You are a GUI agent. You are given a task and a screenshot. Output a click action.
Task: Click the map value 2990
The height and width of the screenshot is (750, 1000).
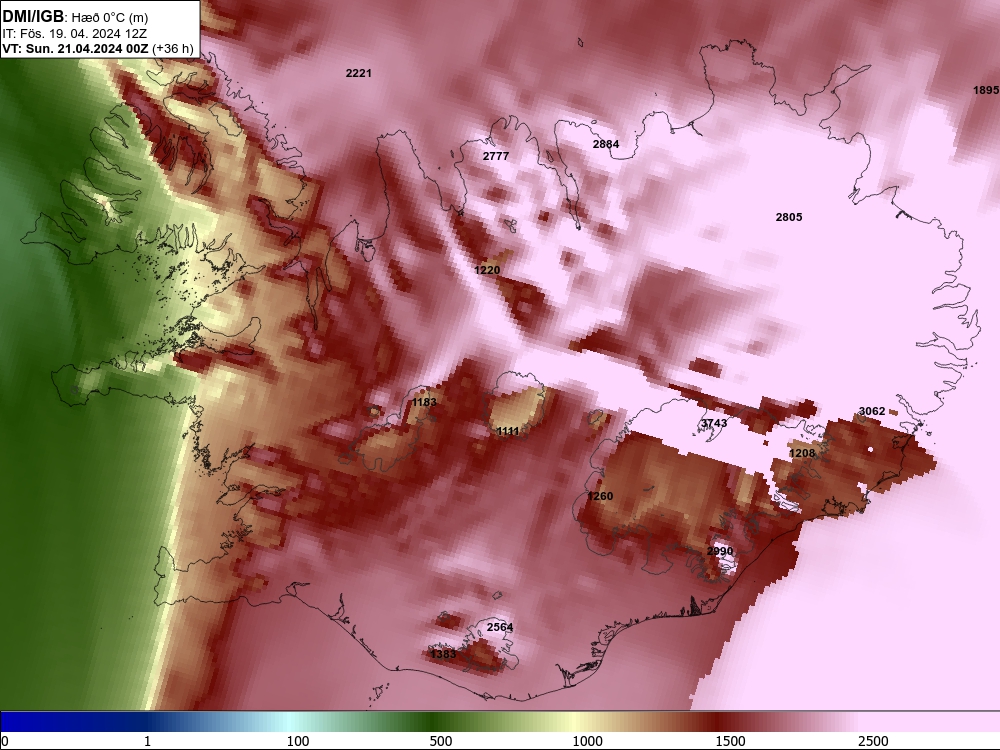coord(720,551)
